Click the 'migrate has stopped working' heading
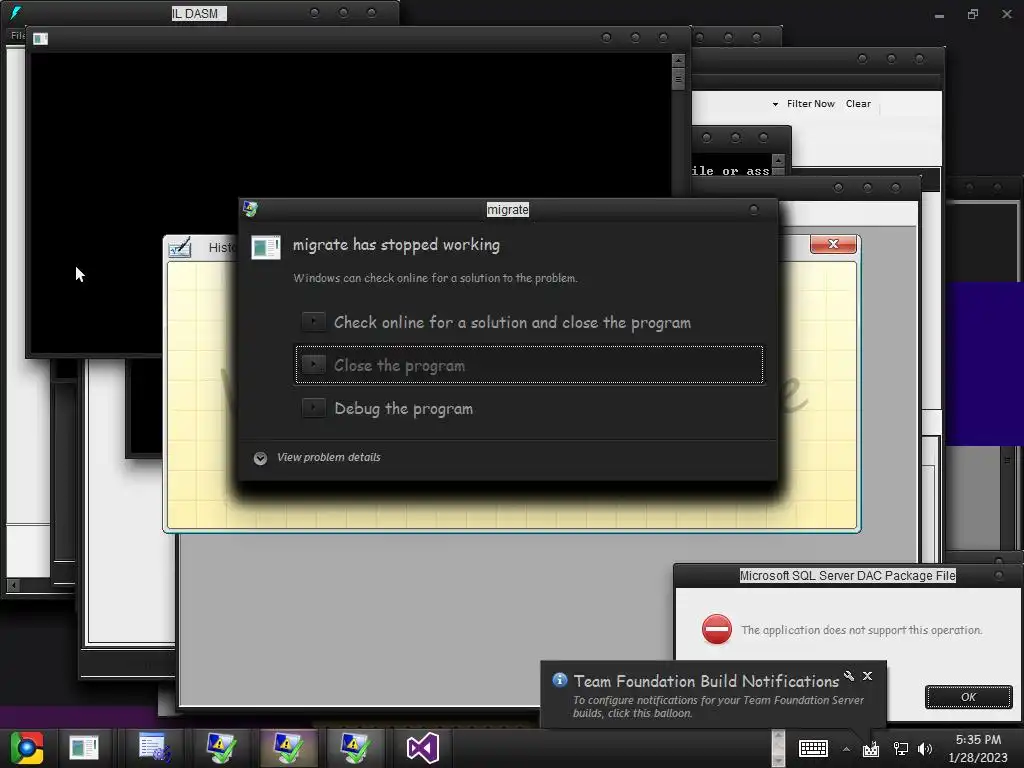The width and height of the screenshot is (1024, 768). (396, 245)
